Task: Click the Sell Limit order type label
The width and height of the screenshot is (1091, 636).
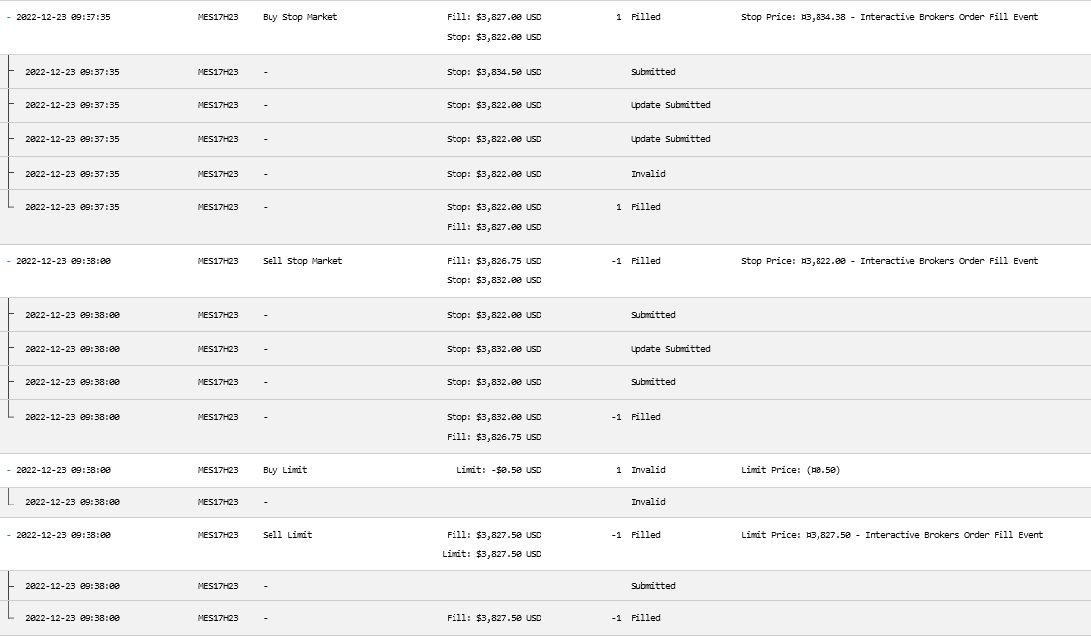Action: [x=287, y=535]
